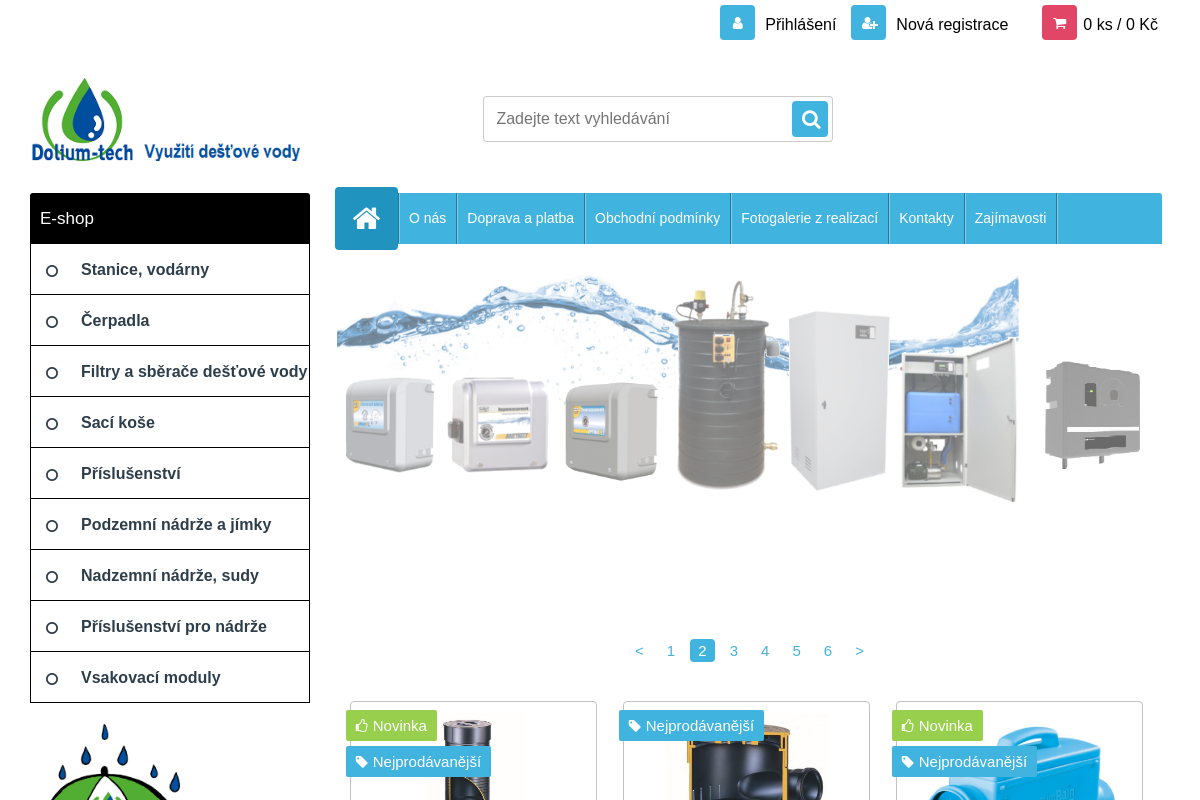Open the shopping cart icon
Viewport: 1200px width, 800px height.
1059,23
